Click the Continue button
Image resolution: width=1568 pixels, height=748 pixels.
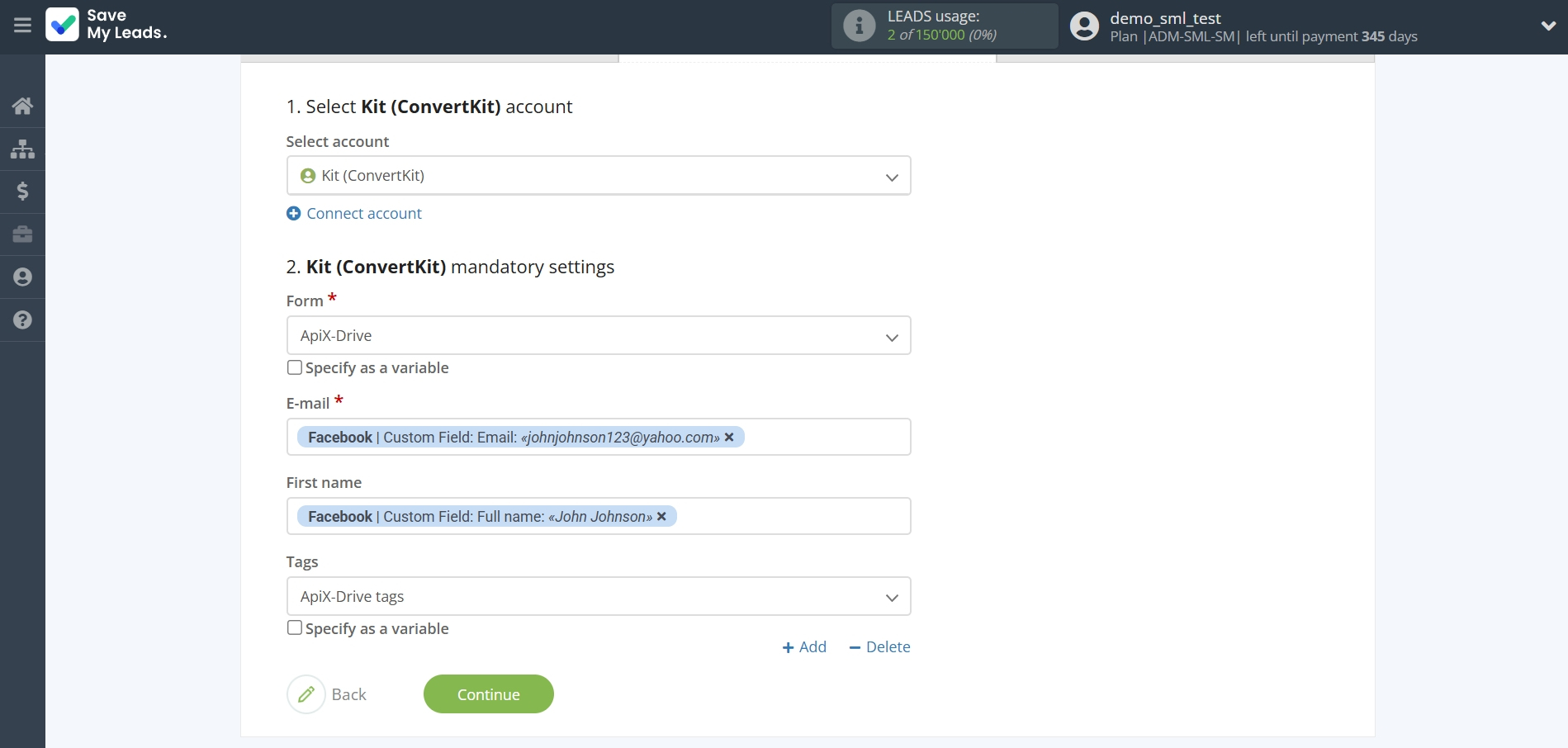point(488,694)
